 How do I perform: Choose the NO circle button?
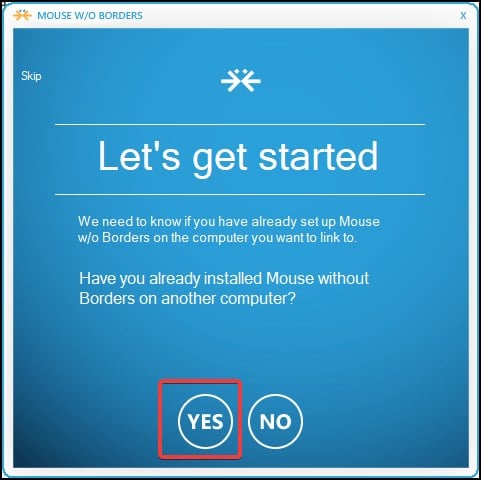click(x=275, y=421)
